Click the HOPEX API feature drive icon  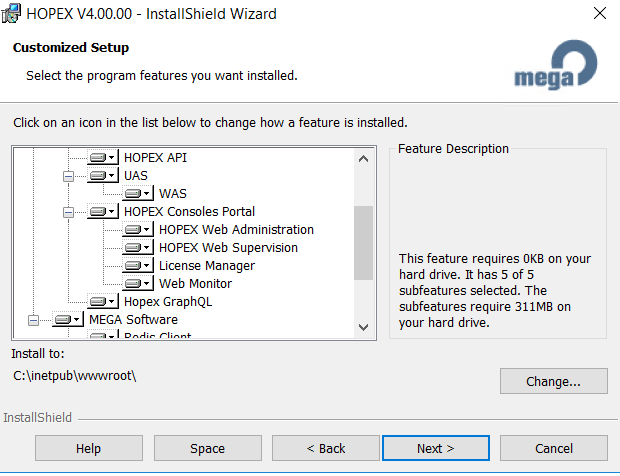tap(102, 158)
